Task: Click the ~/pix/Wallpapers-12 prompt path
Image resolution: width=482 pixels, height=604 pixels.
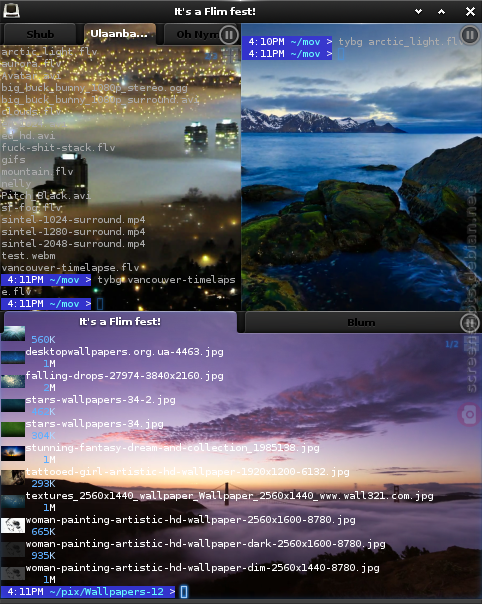Action: coord(107,592)
